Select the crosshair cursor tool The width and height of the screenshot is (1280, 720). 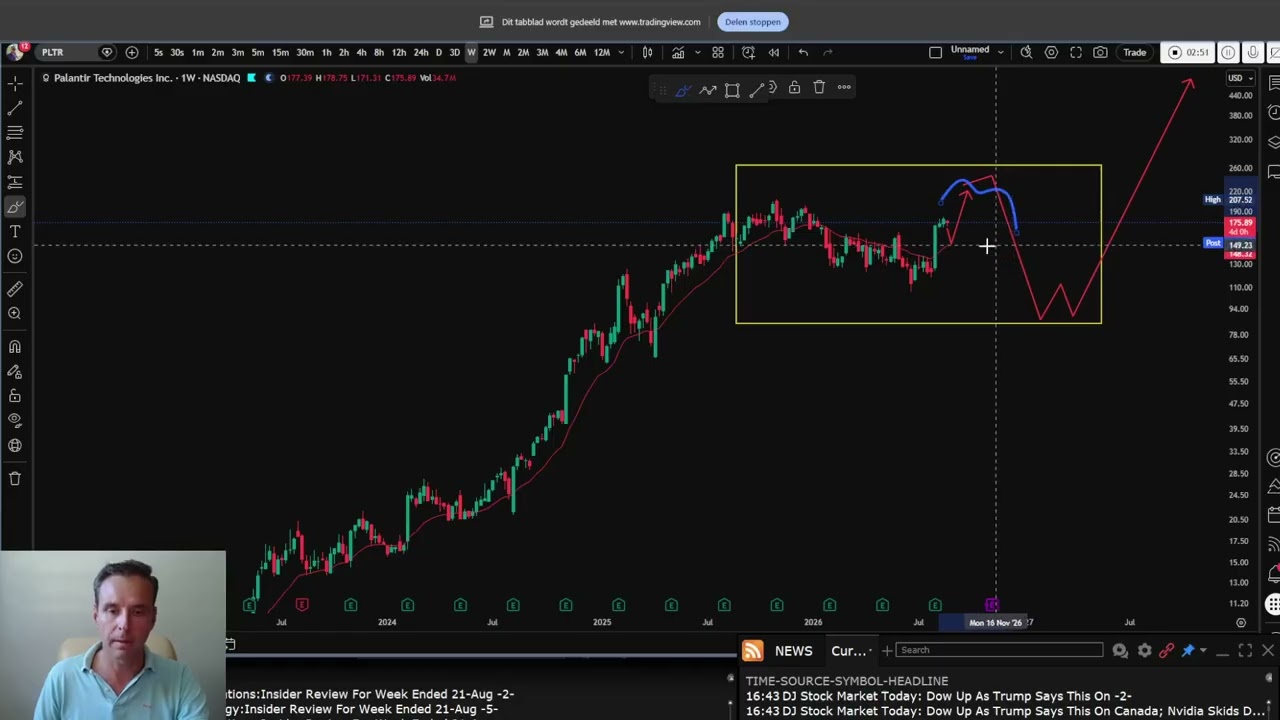pos(15,84)
